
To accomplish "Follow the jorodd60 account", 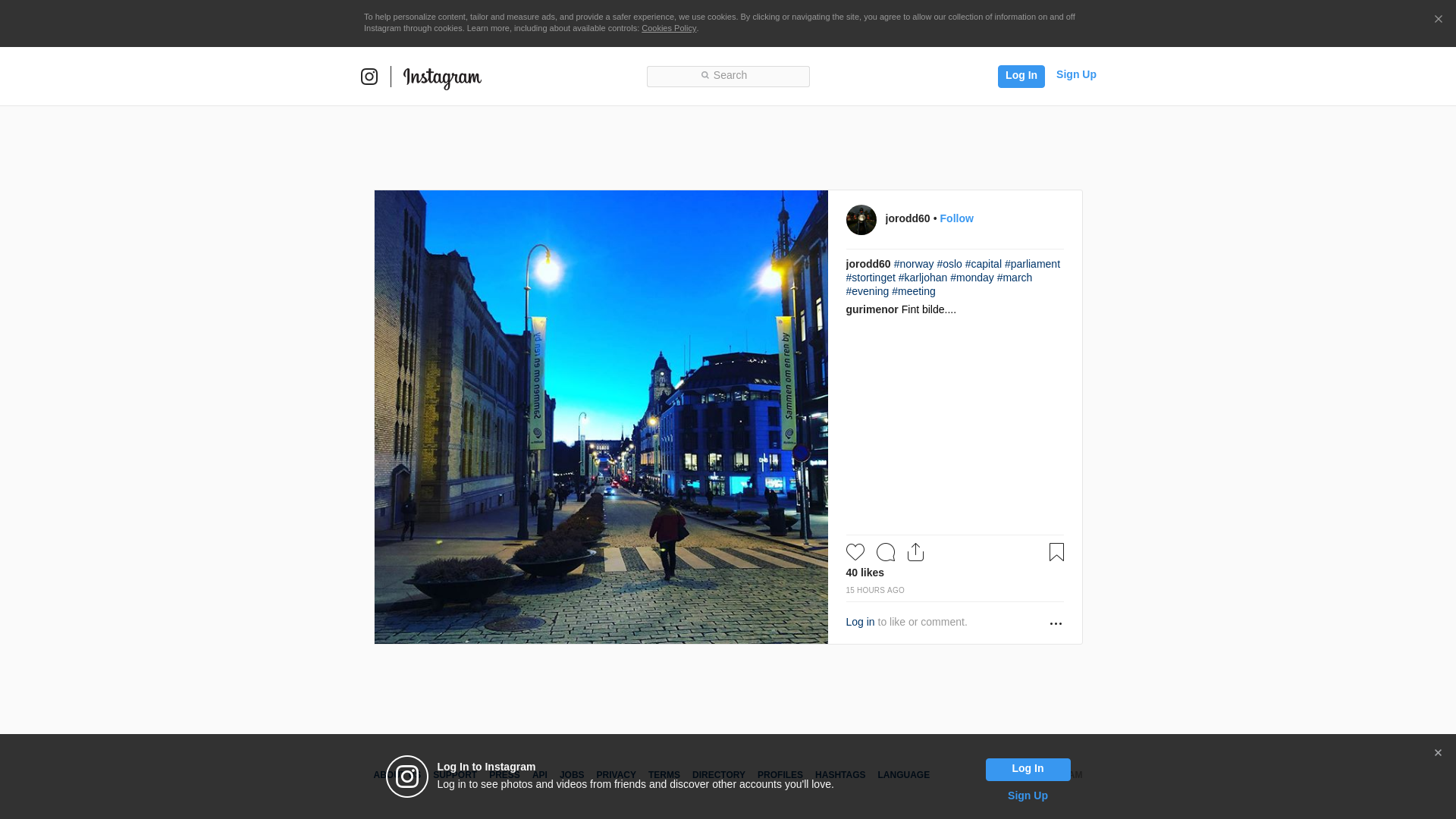I will (956, 218).
